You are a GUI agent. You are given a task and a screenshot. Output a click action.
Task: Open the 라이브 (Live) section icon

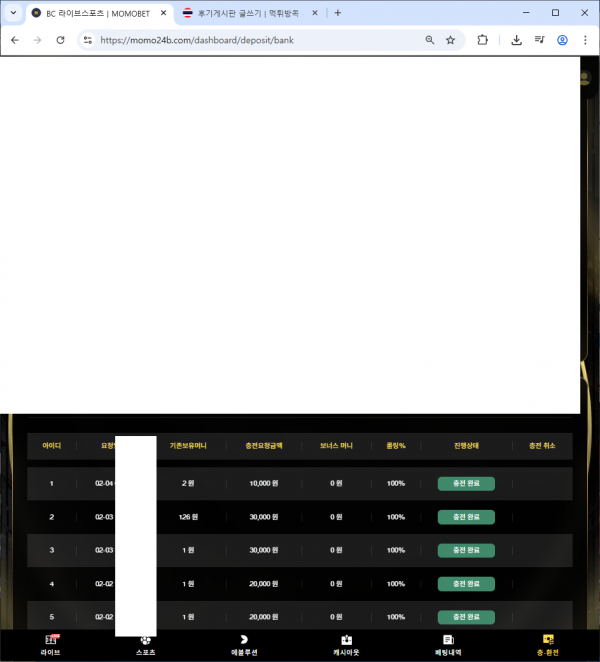[x=50, y=640]
